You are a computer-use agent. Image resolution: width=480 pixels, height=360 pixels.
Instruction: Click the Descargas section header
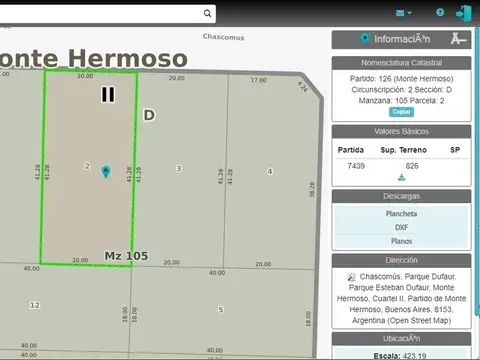401,196
